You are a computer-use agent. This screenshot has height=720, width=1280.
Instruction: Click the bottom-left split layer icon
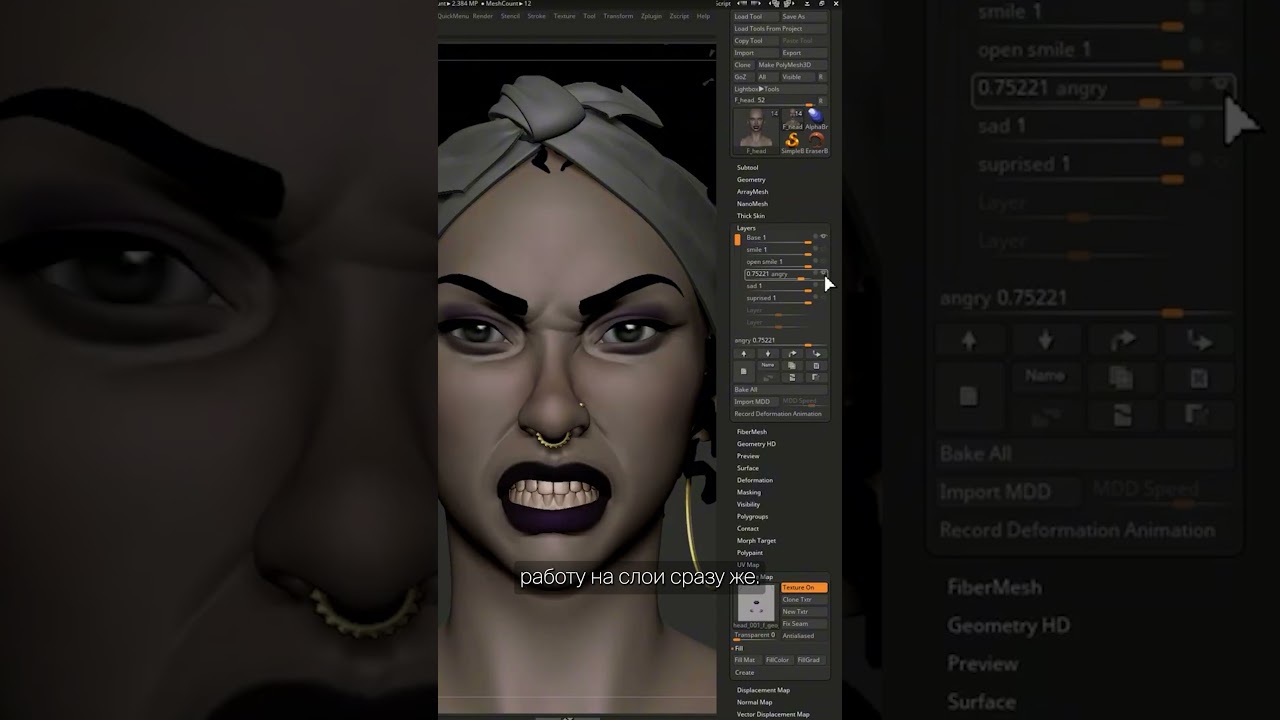pos(768,378)
